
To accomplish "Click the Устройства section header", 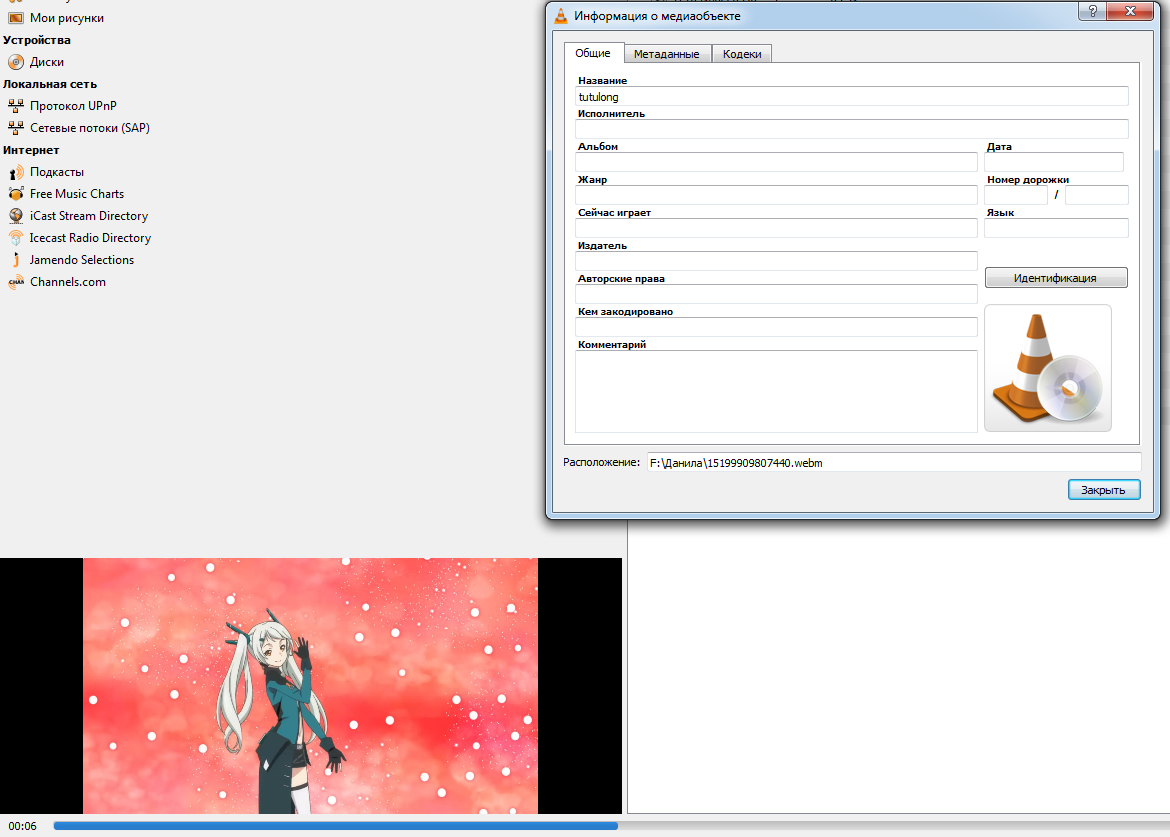I will 37,40.
